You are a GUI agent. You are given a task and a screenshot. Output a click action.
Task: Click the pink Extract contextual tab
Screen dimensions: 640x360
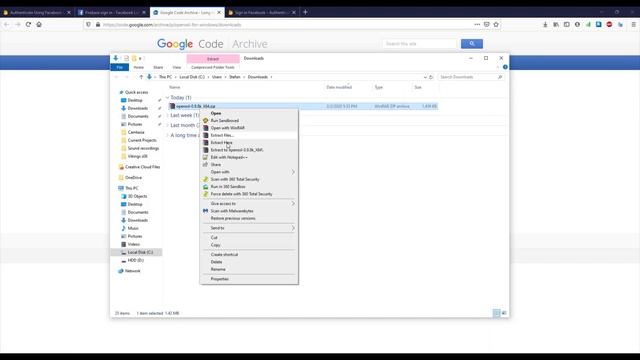click(213, 59)
